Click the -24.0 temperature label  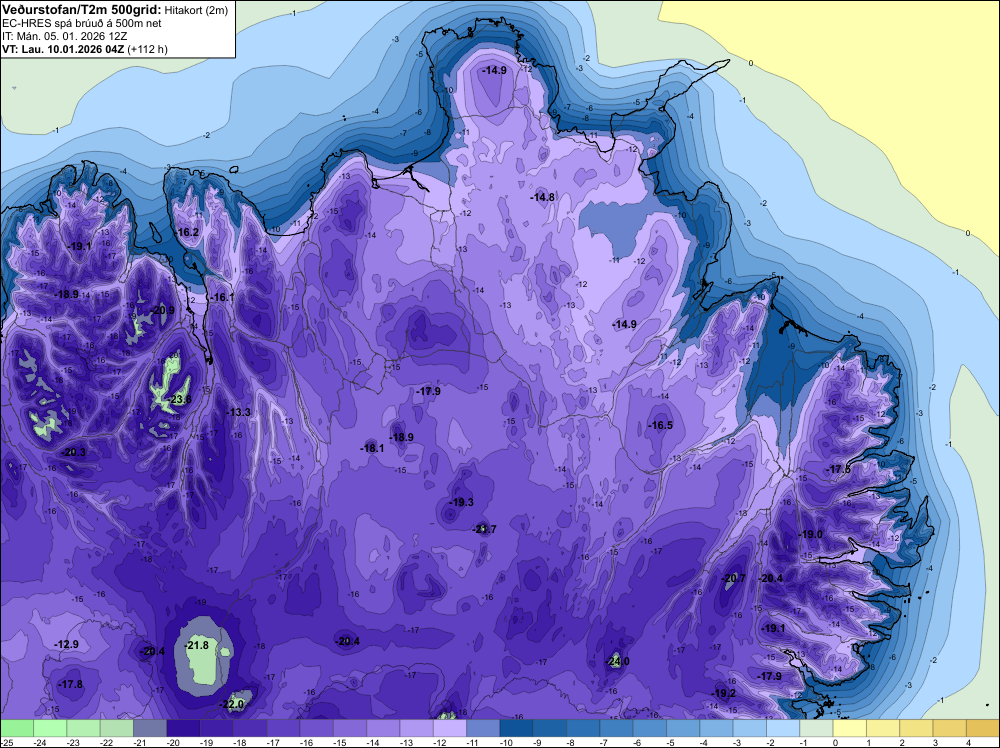pos(617,661)
